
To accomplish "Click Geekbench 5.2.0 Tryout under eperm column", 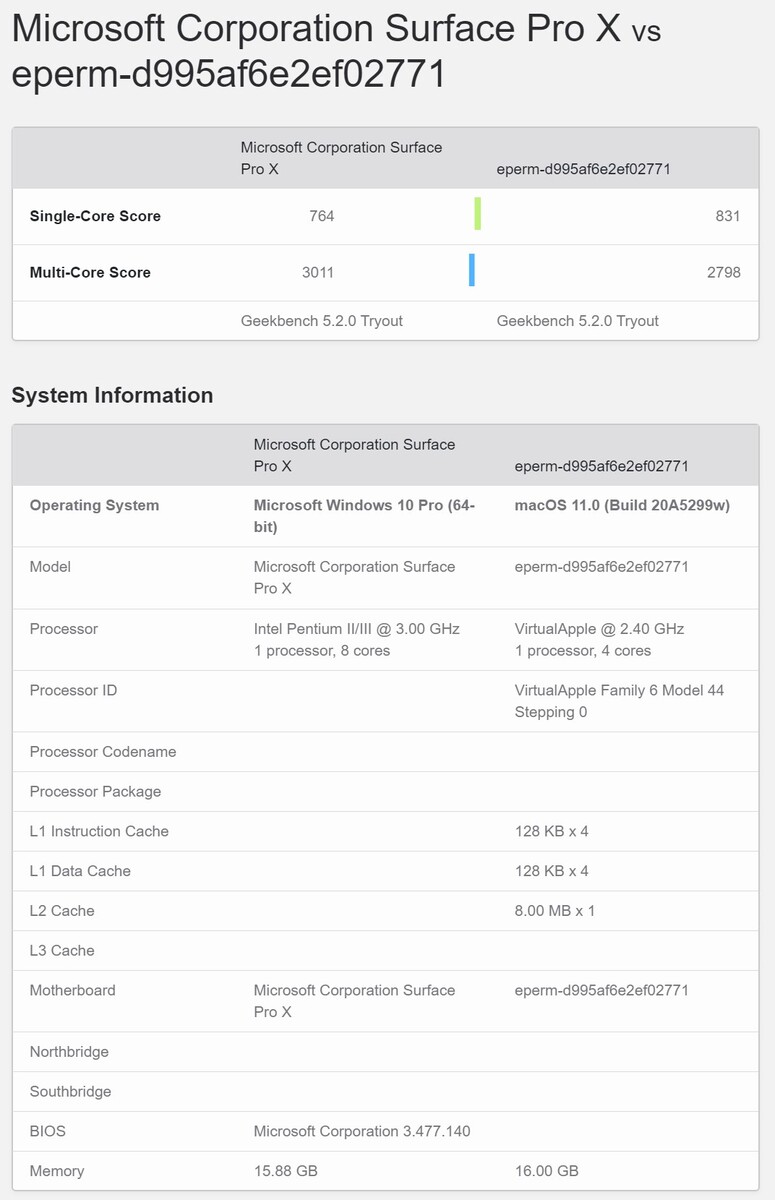I will (x=578, y=321).
